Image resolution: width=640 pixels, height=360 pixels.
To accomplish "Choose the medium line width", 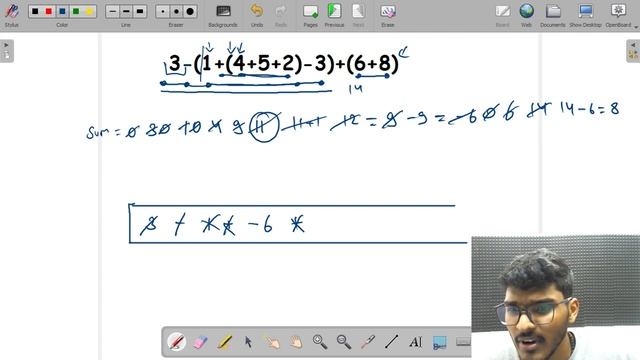I will point(126,11).
